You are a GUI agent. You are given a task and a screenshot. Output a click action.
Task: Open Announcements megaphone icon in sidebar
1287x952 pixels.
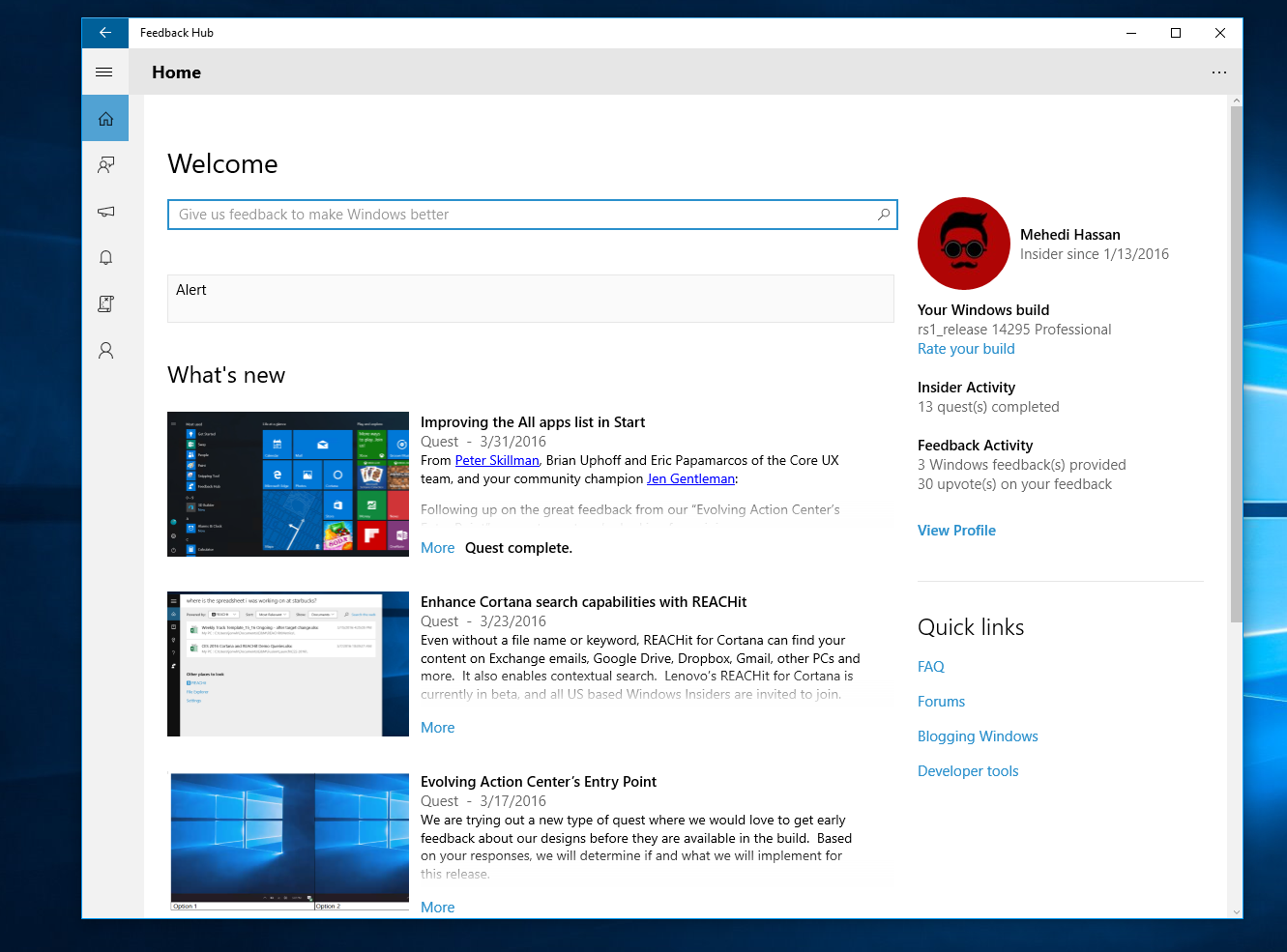point(105,212)
